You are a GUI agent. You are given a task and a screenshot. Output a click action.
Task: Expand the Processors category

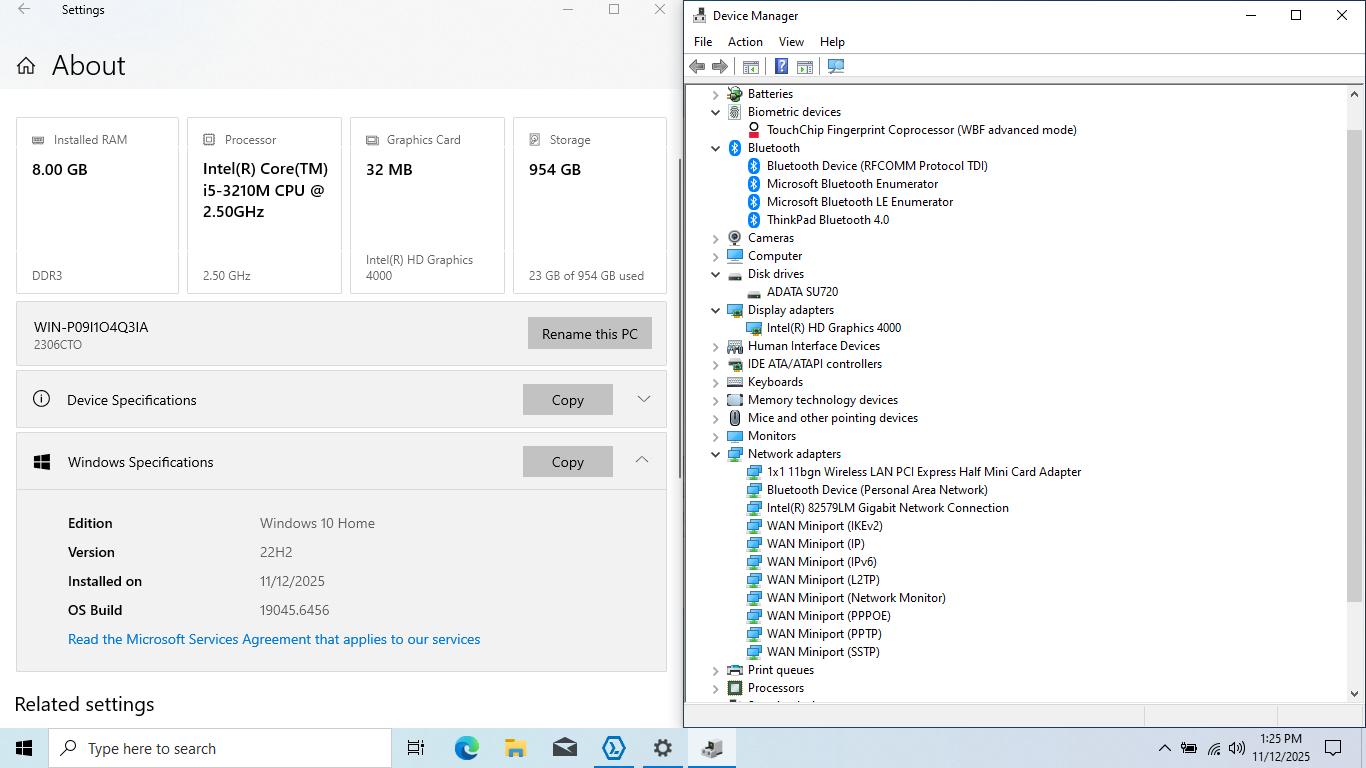pos(715,688)
